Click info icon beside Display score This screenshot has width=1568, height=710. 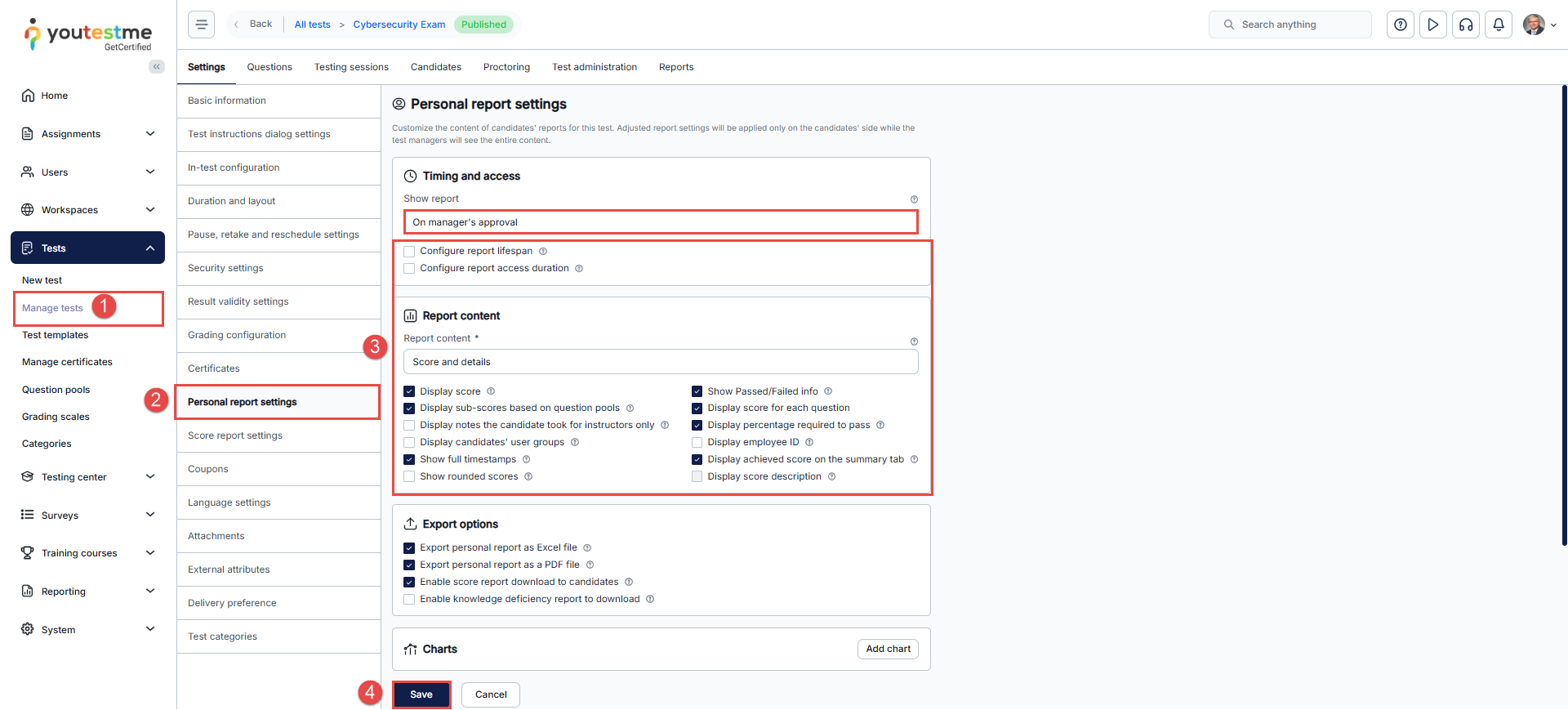click(491, 391)
